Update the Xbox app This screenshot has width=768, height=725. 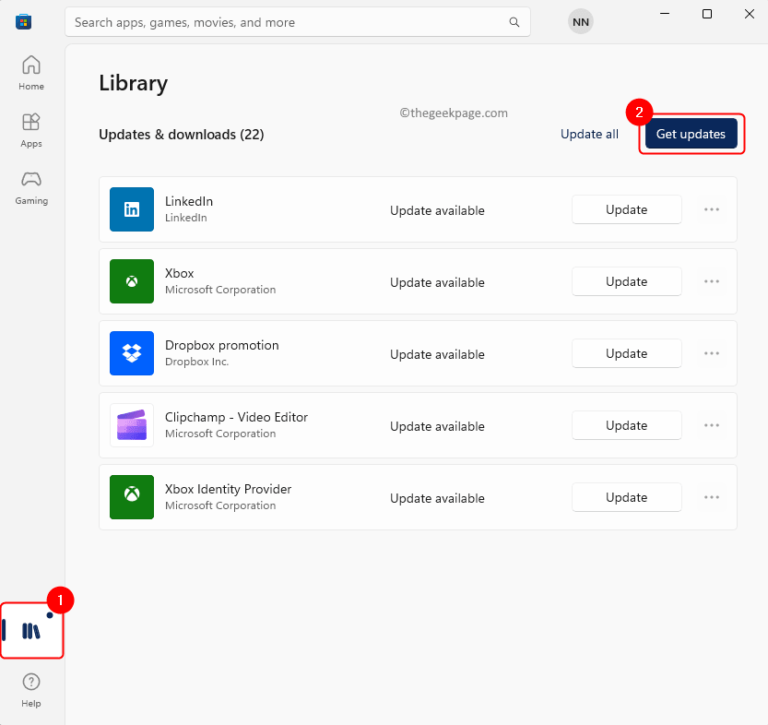(x=626, y=281)
